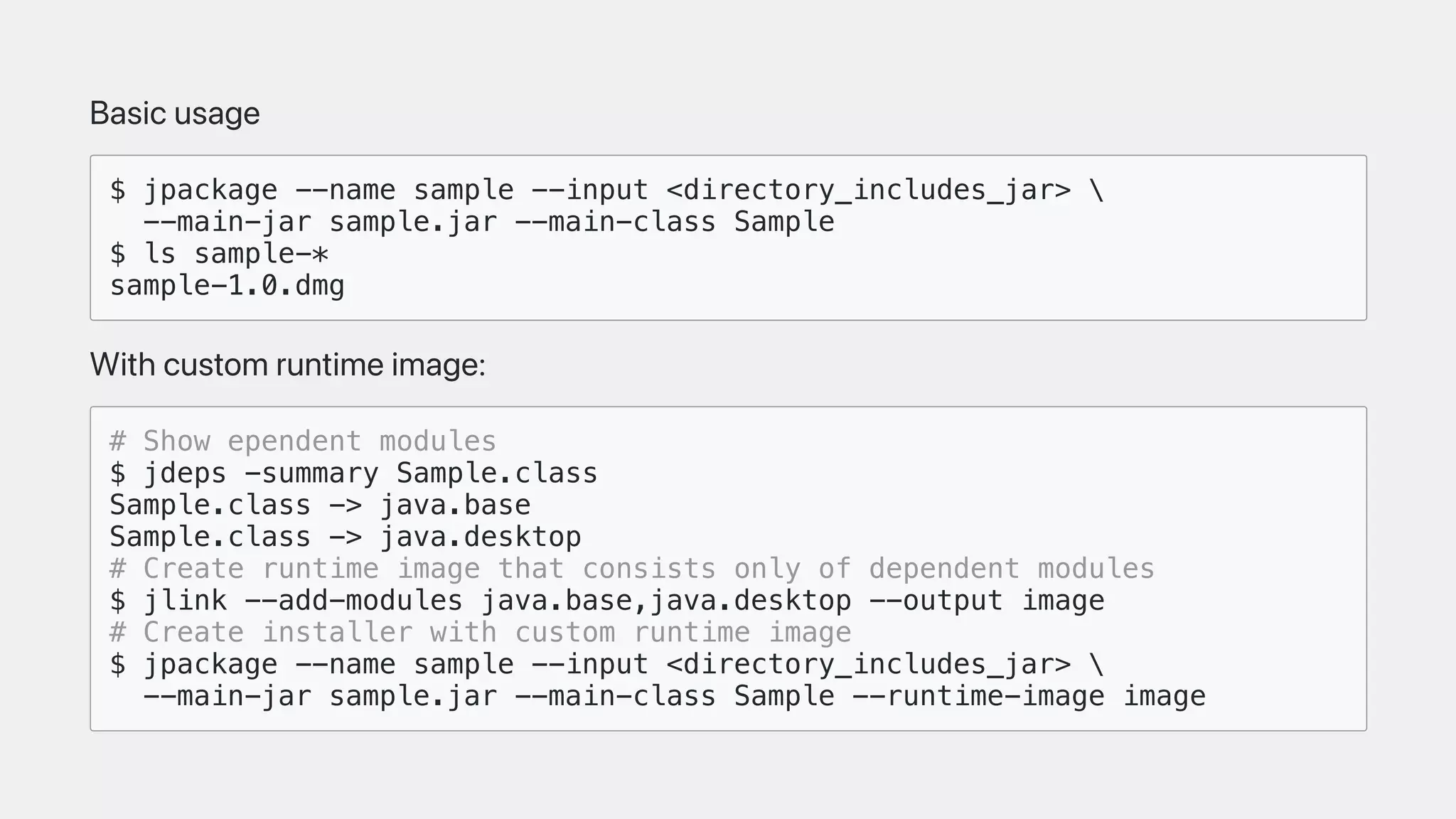Click "--main-jar" in the bottom code block

[227, 696]
